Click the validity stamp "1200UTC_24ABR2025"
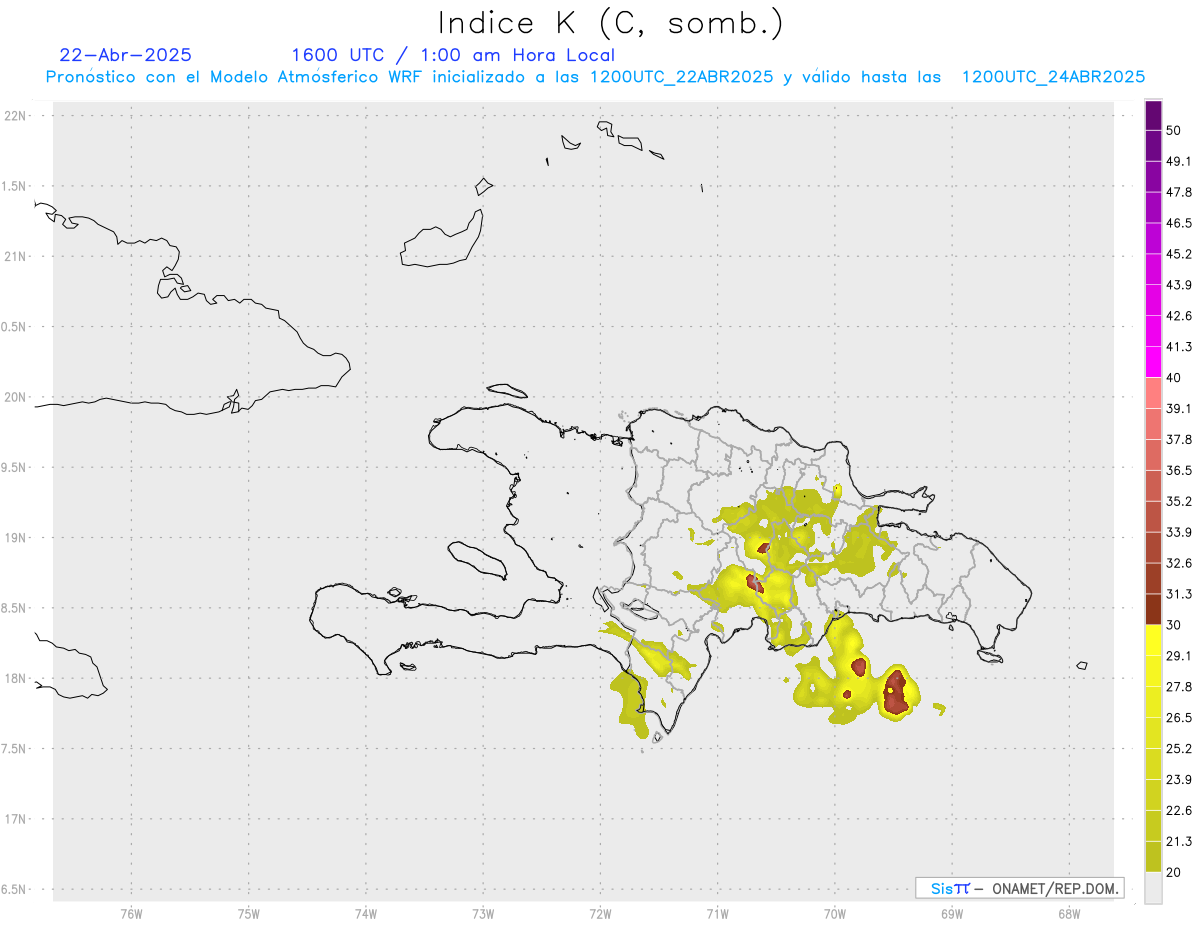This screenshot has width=1200, height=927. pyautogui.click(x=1053, y=77)
